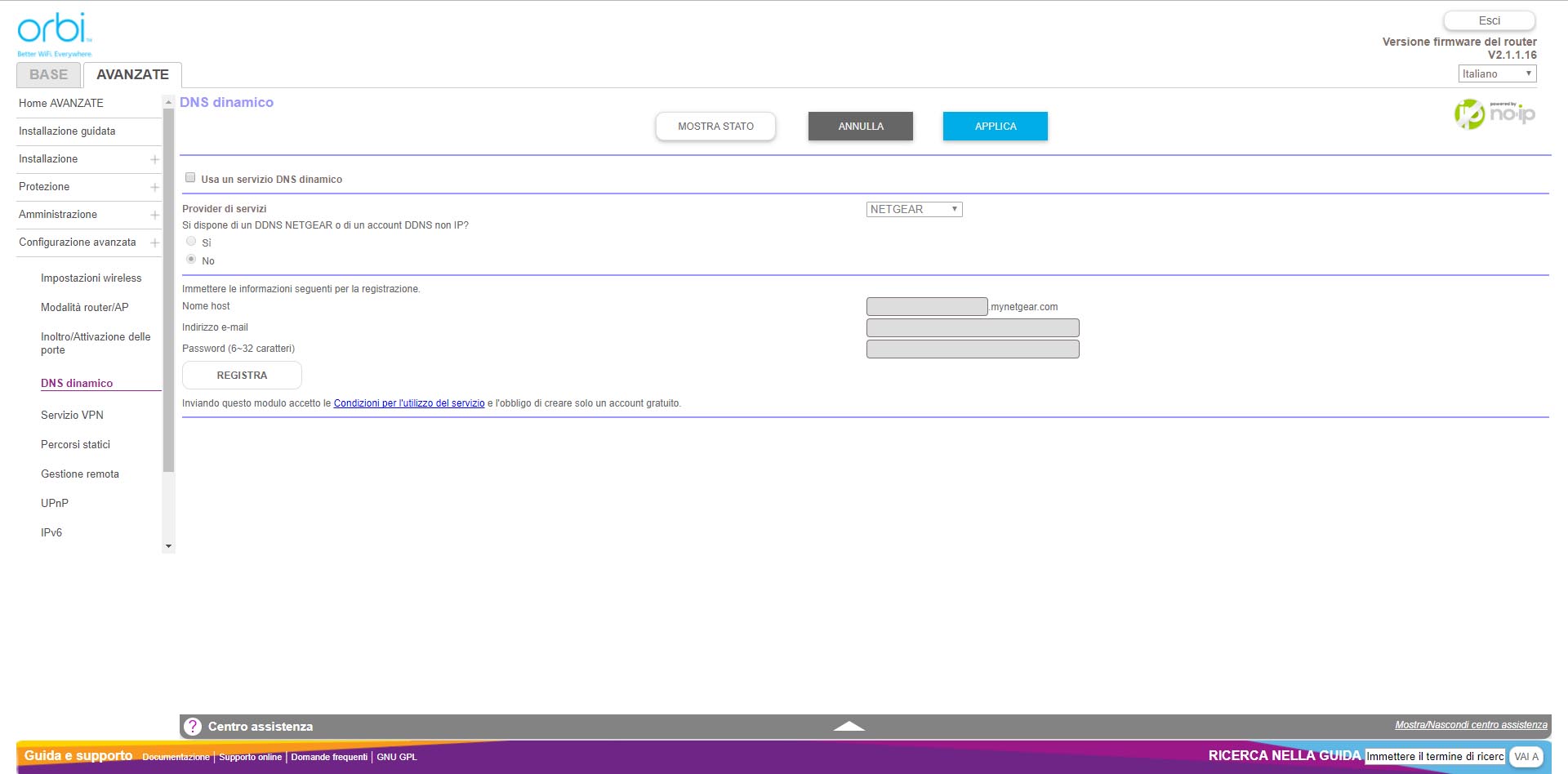Expand the Installazione plus icon
This screenshot has width=1568, height=774.
(x=154, y=159)
